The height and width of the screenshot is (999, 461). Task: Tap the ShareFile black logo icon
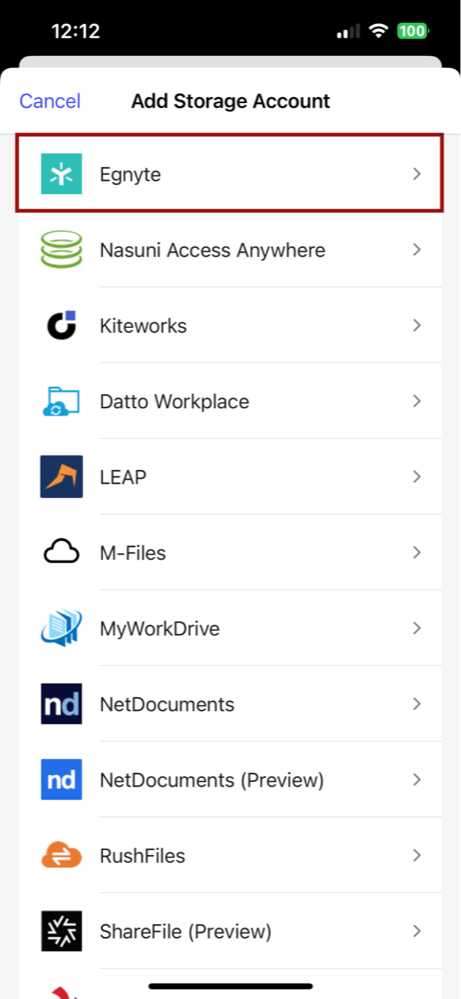coord(61,931)
